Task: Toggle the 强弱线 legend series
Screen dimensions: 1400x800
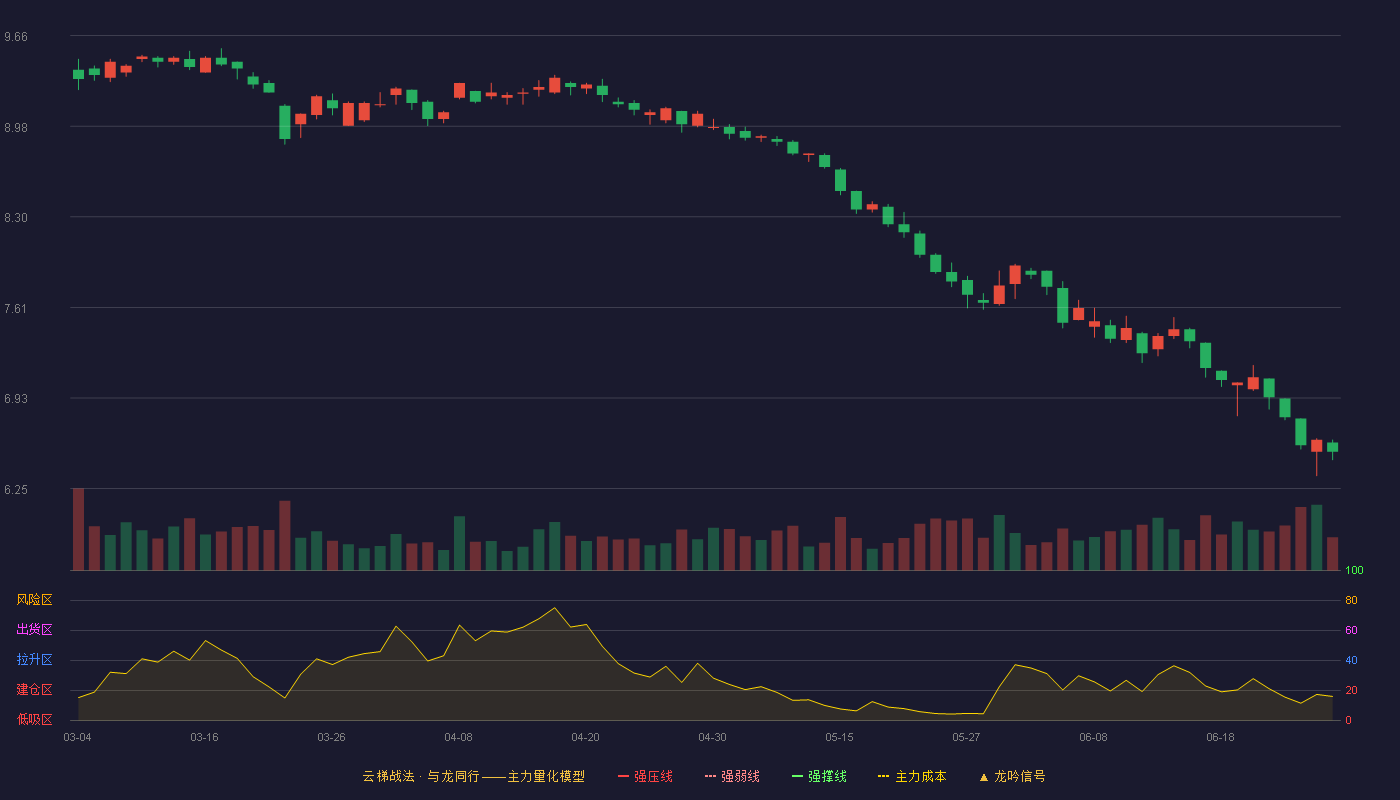Action: (732, 776)
